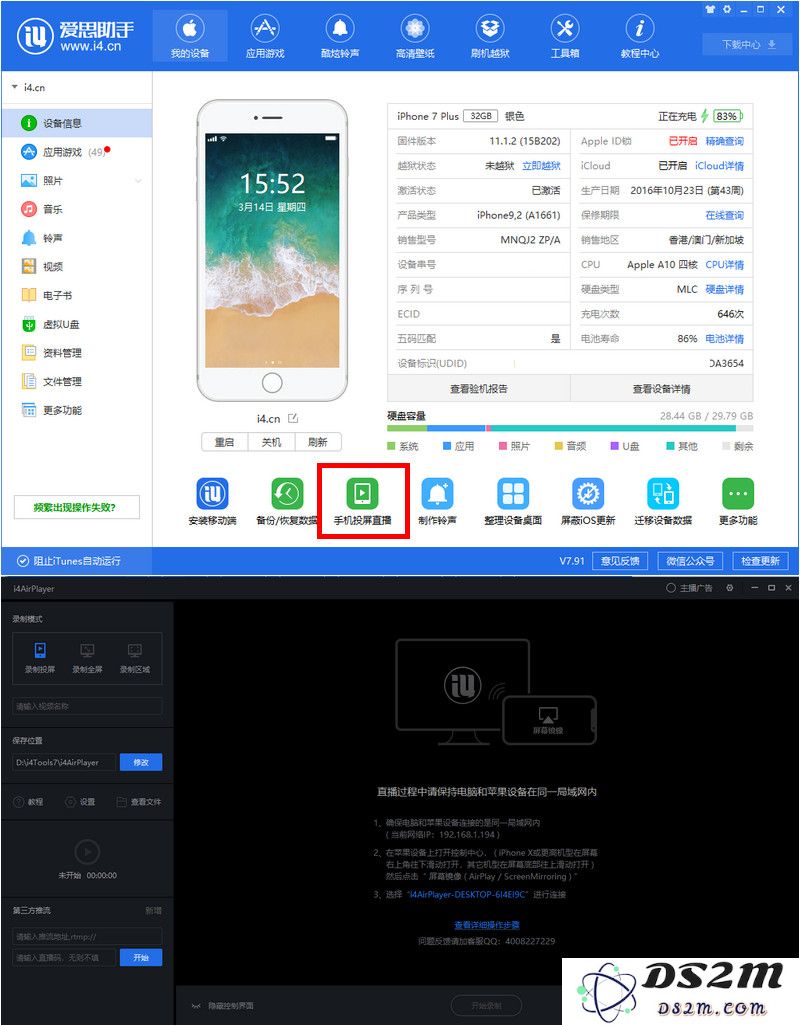Click 查看详细操作步骤 link in i4AirPlayer

click(487, 925)
